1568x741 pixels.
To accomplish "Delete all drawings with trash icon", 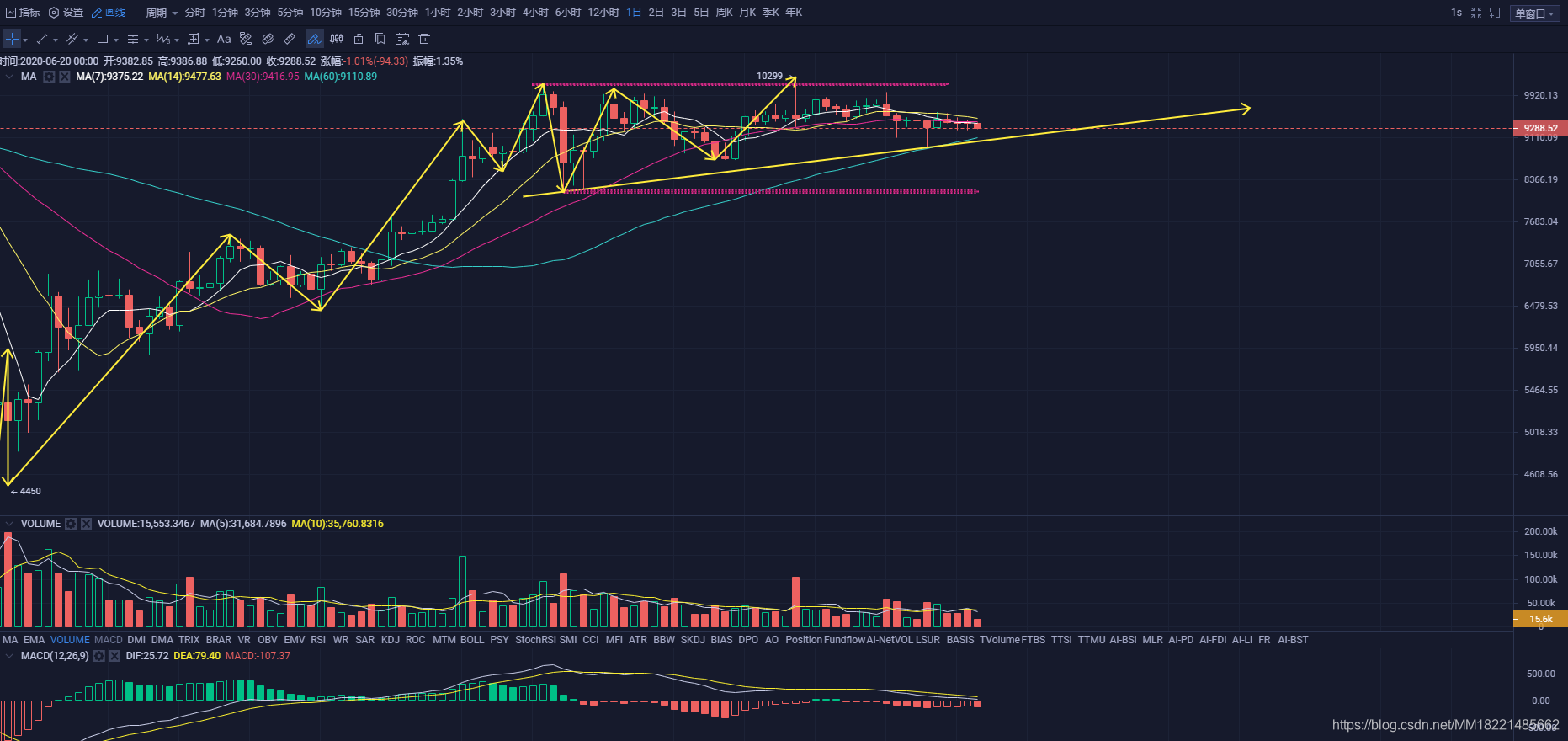I will coord(424,39).
